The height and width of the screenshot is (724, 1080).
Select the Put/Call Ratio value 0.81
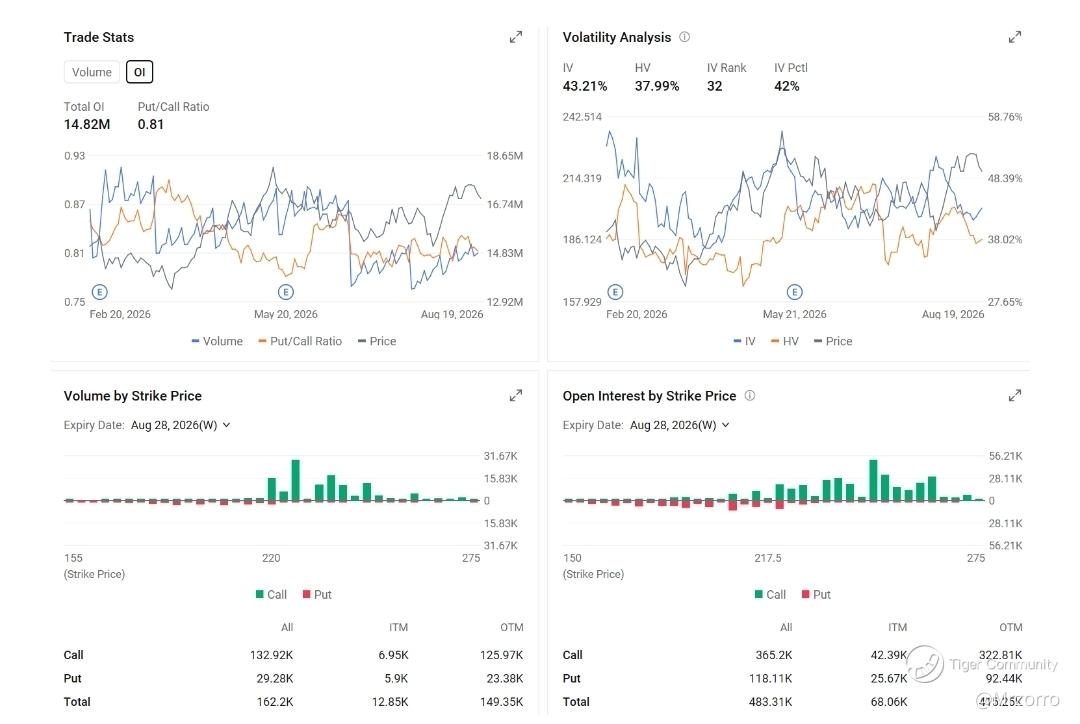pyautogui.click(x=151, y=125)
